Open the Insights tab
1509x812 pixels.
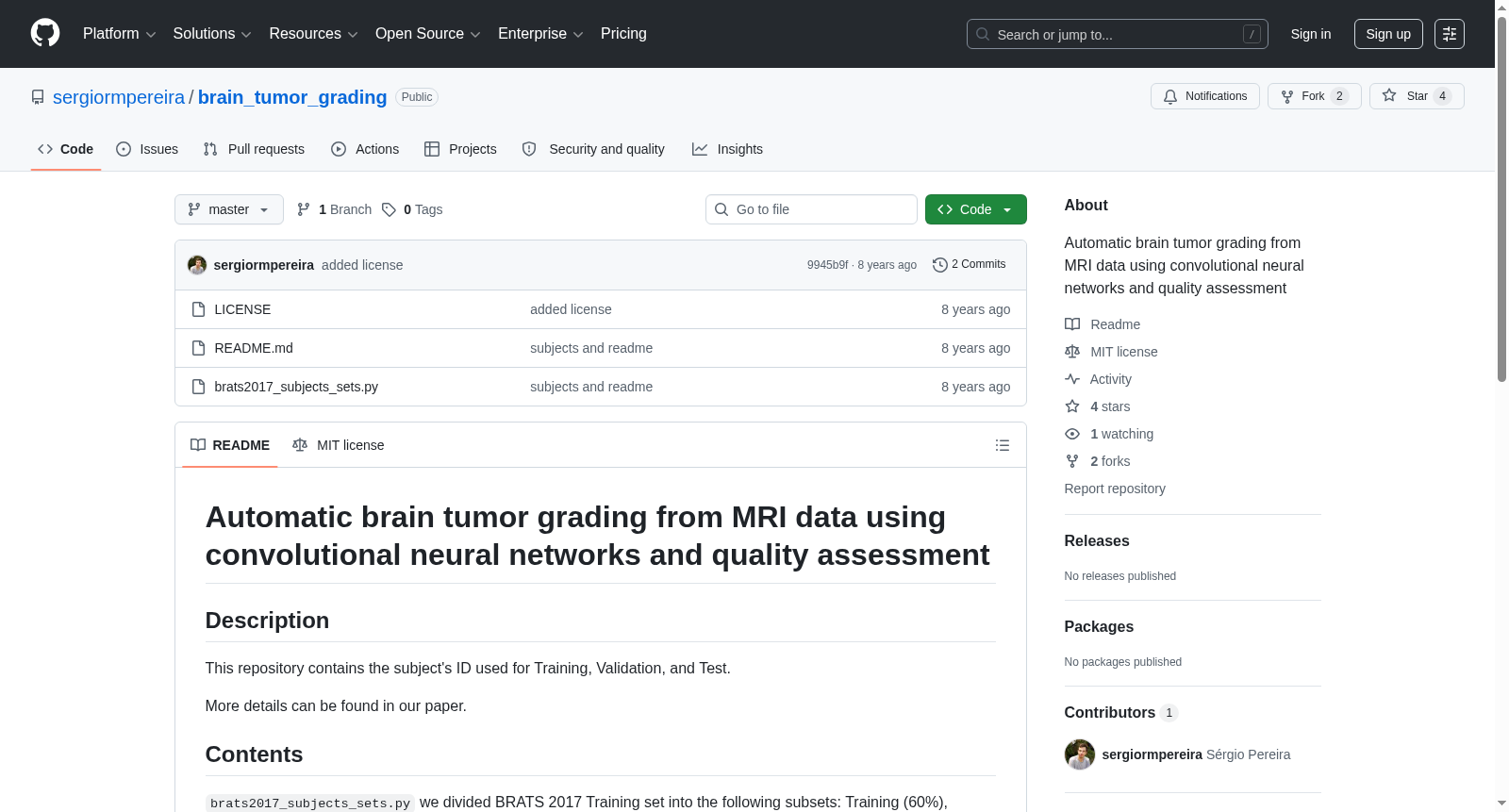pos(727,149)
